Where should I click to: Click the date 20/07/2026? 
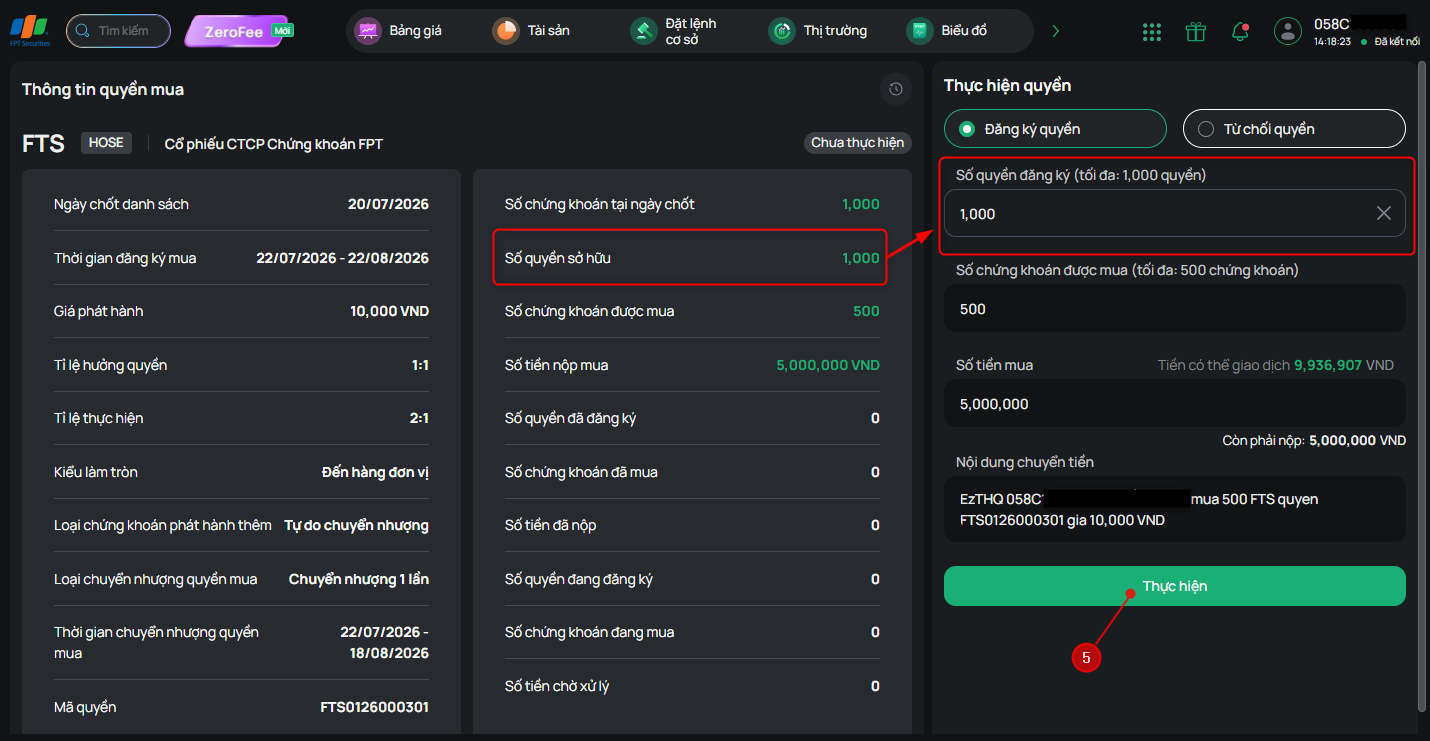pos(388,204)
